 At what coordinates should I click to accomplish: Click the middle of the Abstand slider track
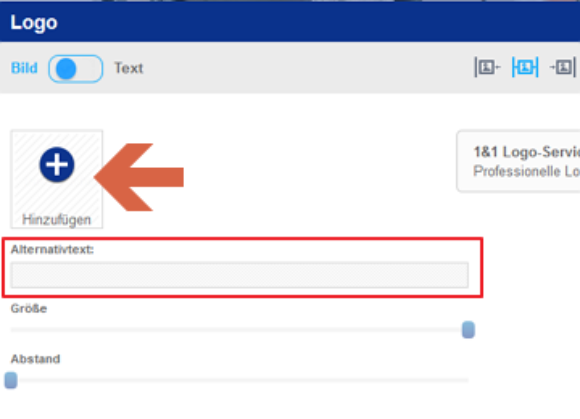(239, 380)
